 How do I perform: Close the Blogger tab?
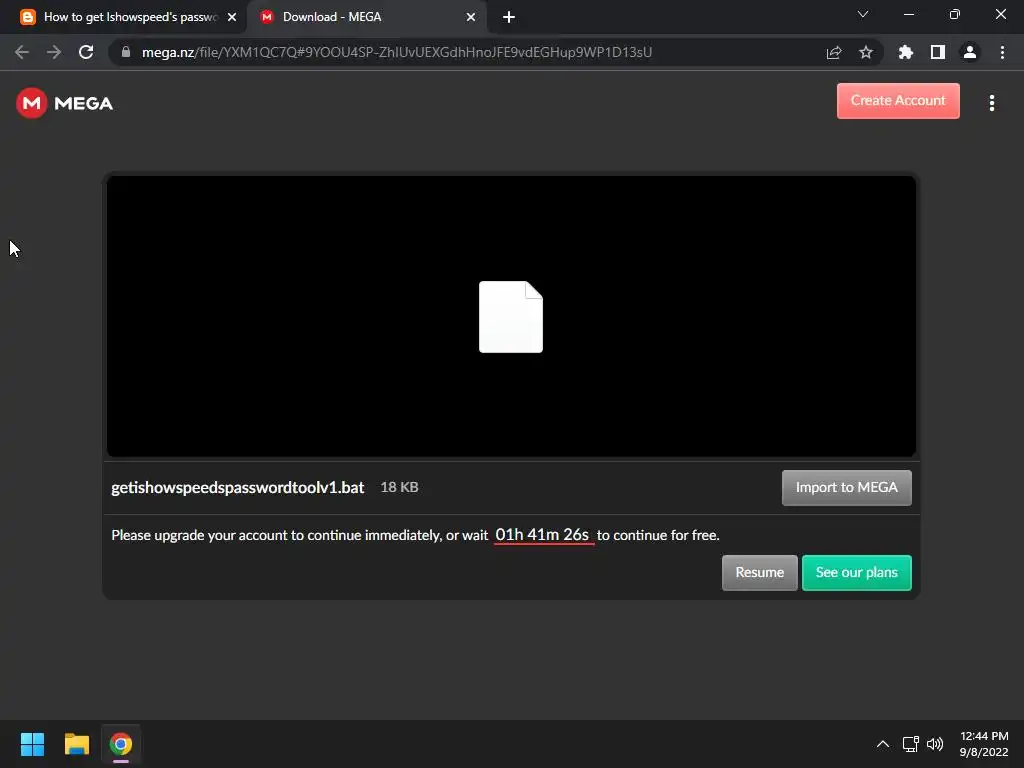tap(232, 17)
